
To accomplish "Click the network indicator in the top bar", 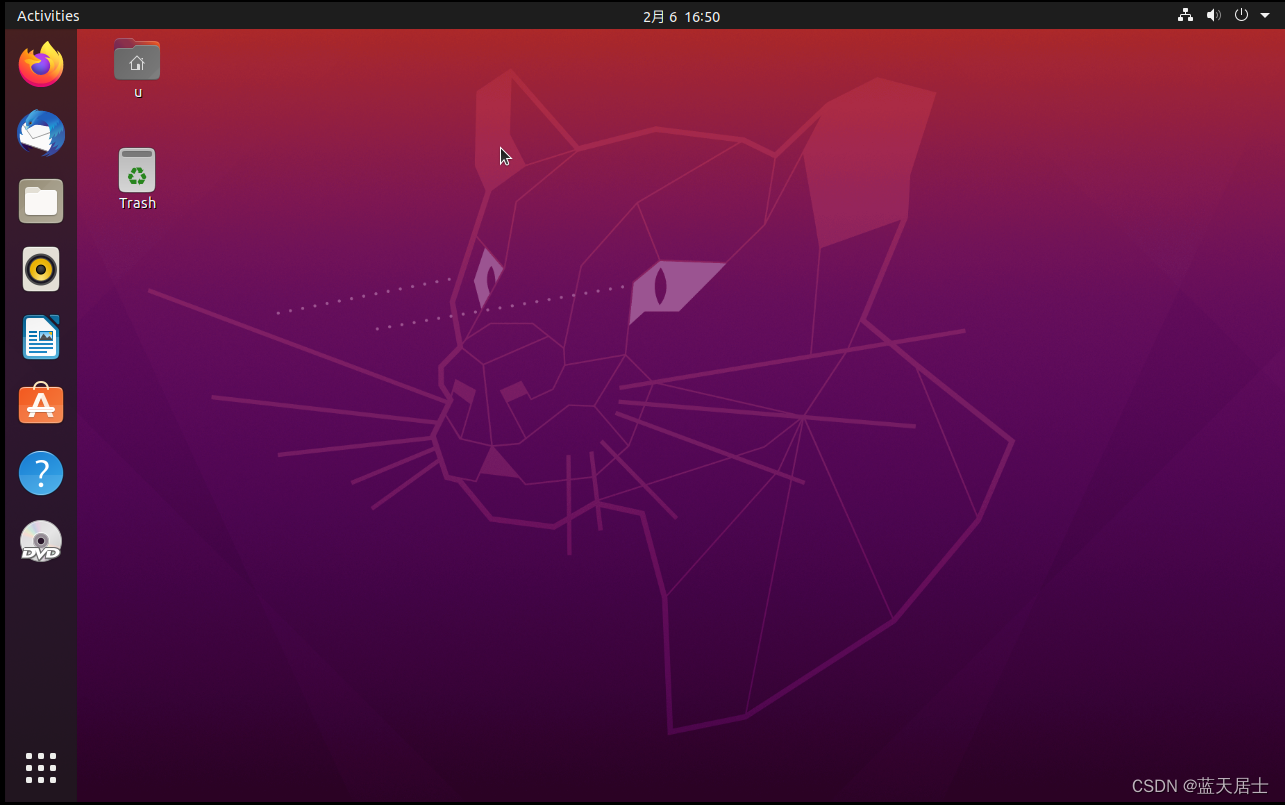I will 1185,15.
